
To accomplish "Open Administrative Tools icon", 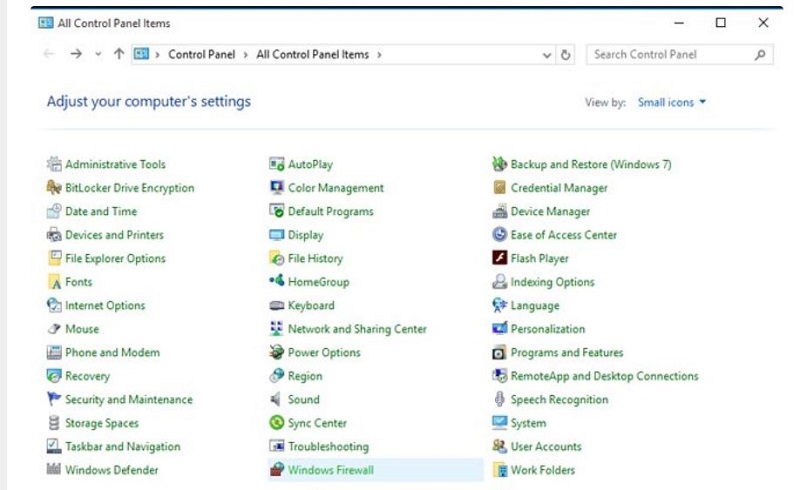I will click(54, 164).
